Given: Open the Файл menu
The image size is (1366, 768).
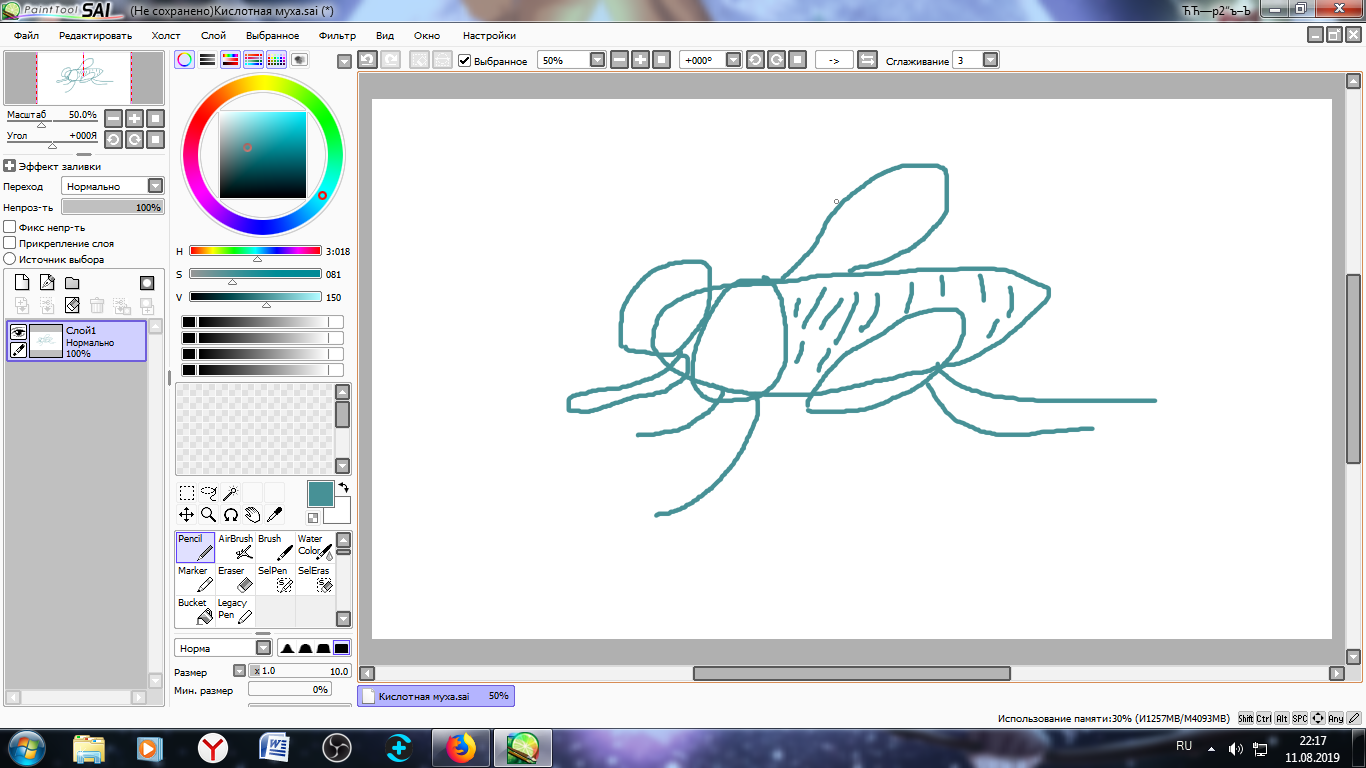Looking at the screenshot, I should click(27, 35).
